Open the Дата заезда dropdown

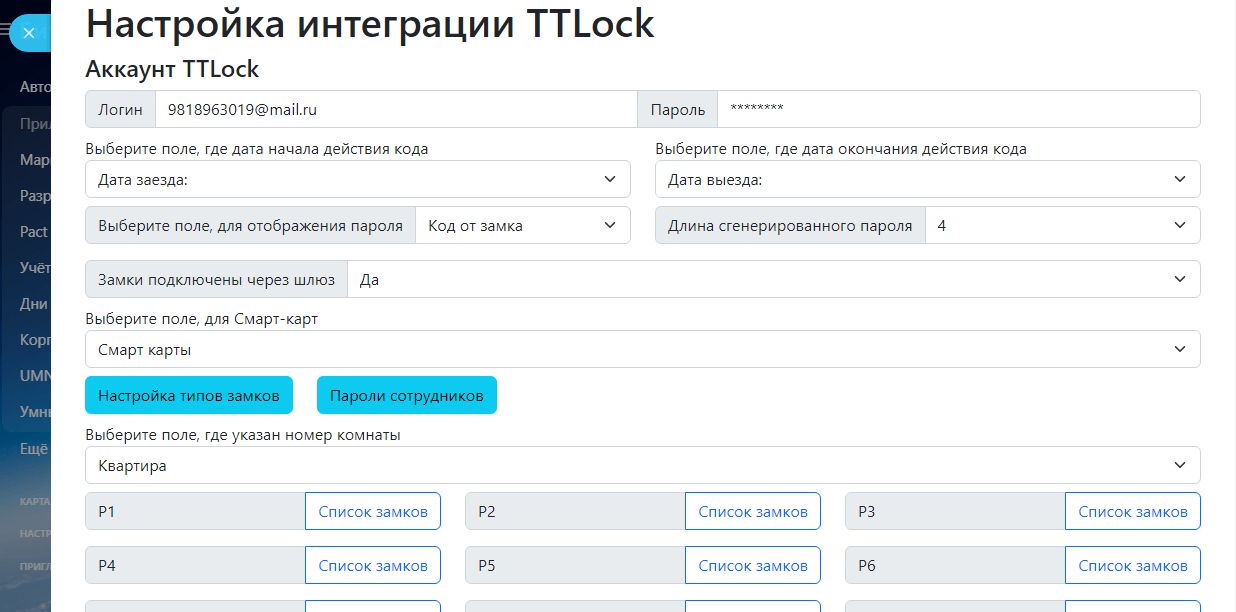pos(357,180)
